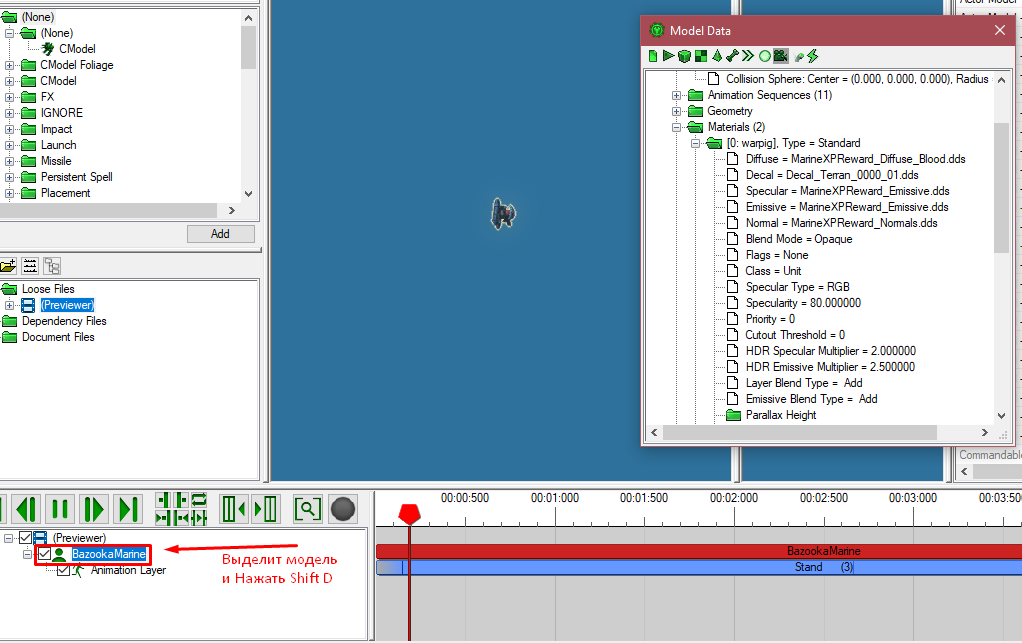Viewport: 1022px width, 643px height.
Task: Step back one frame in the previewer
Action: point(27,509)
